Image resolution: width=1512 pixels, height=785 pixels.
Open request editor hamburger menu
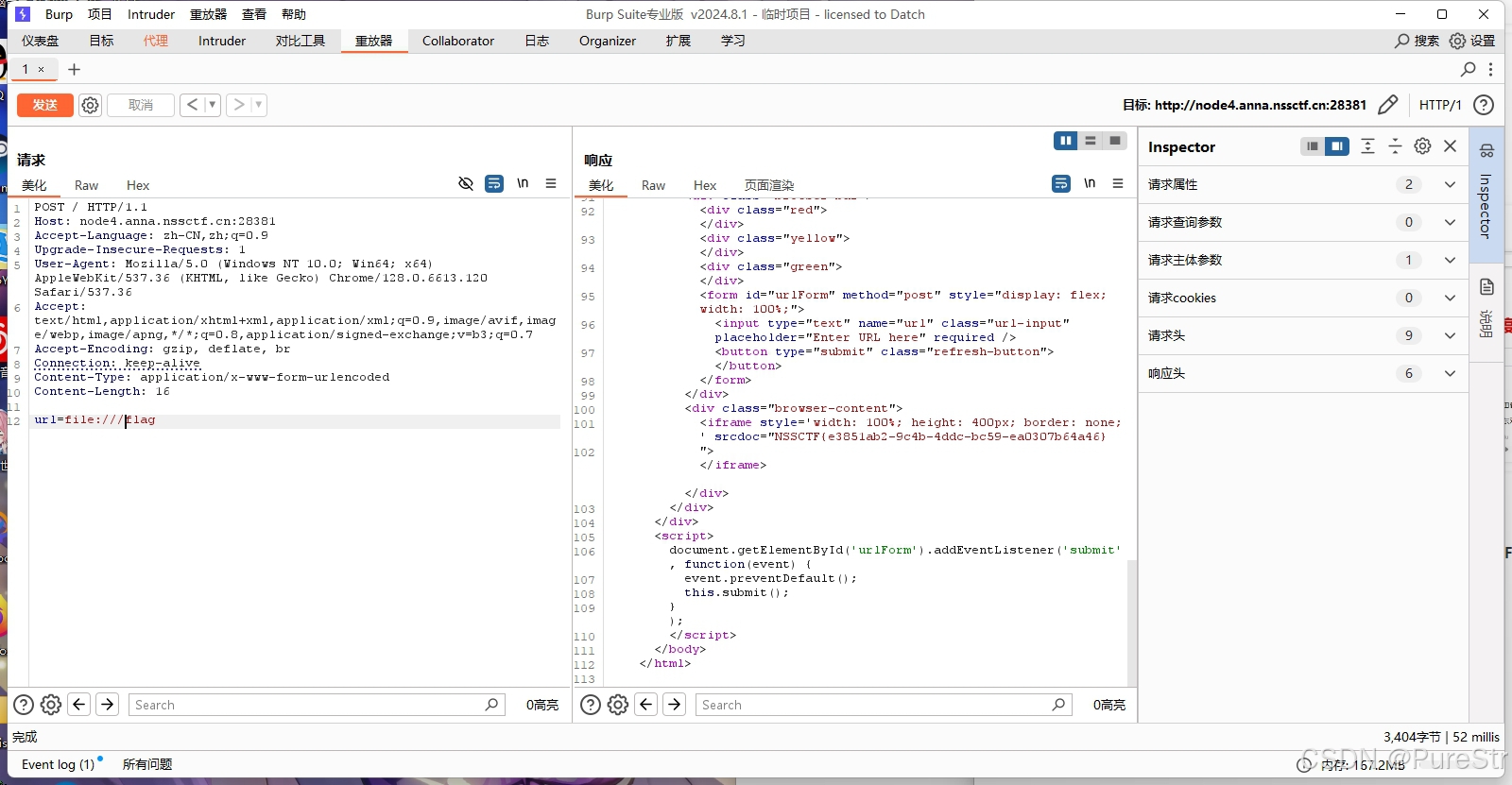point(551,183)
